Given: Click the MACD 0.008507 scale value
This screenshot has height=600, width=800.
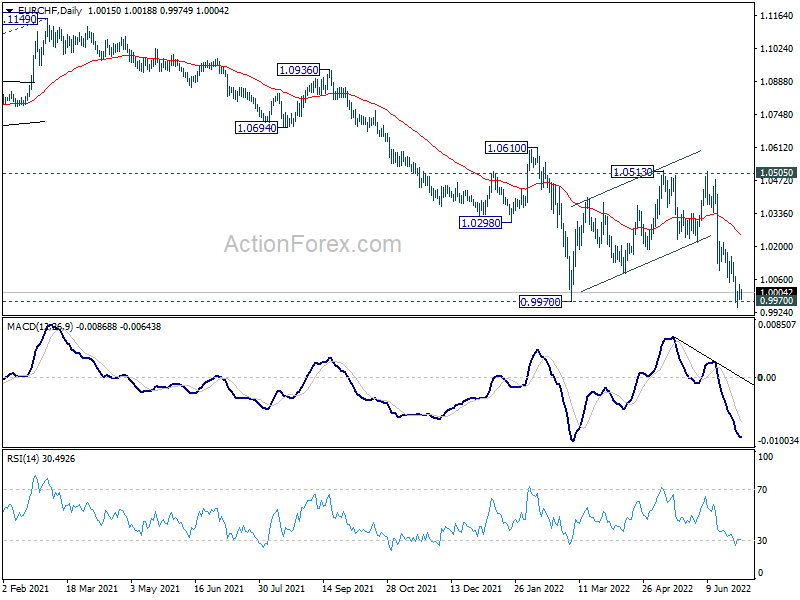Looking at the screenshot, I should click(x=777, y=324).
